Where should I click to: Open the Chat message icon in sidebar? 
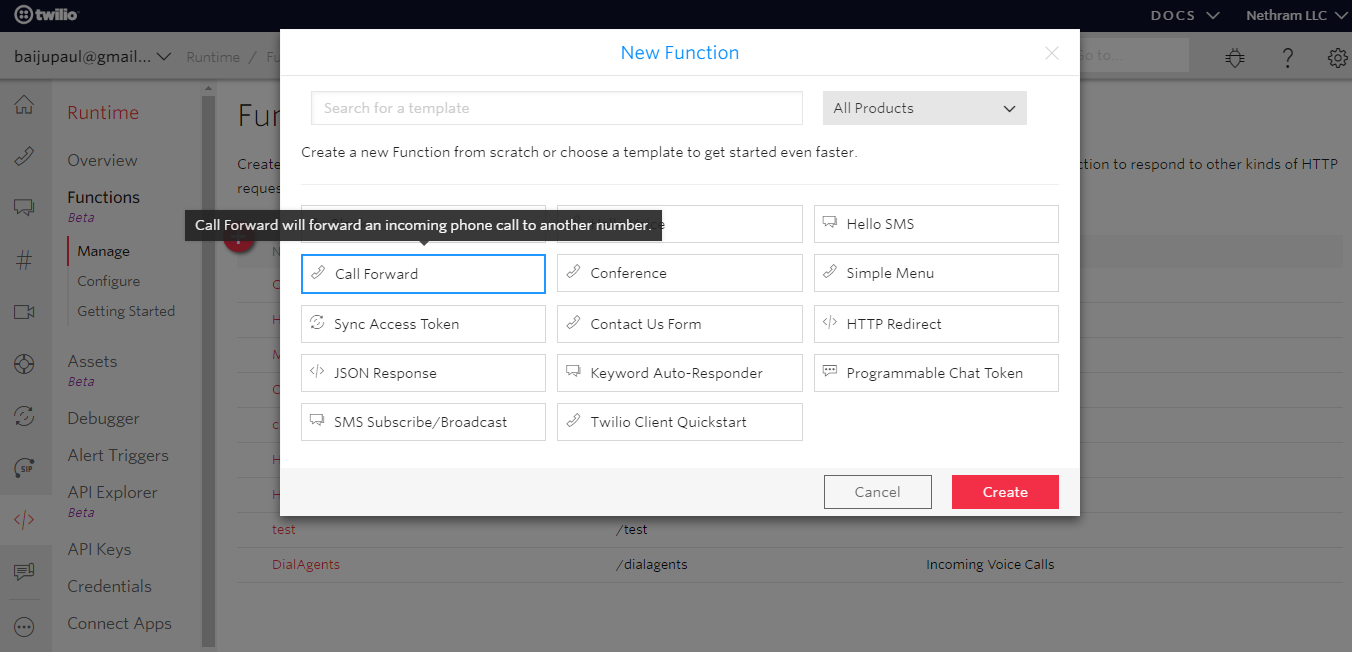coord(24,572)
